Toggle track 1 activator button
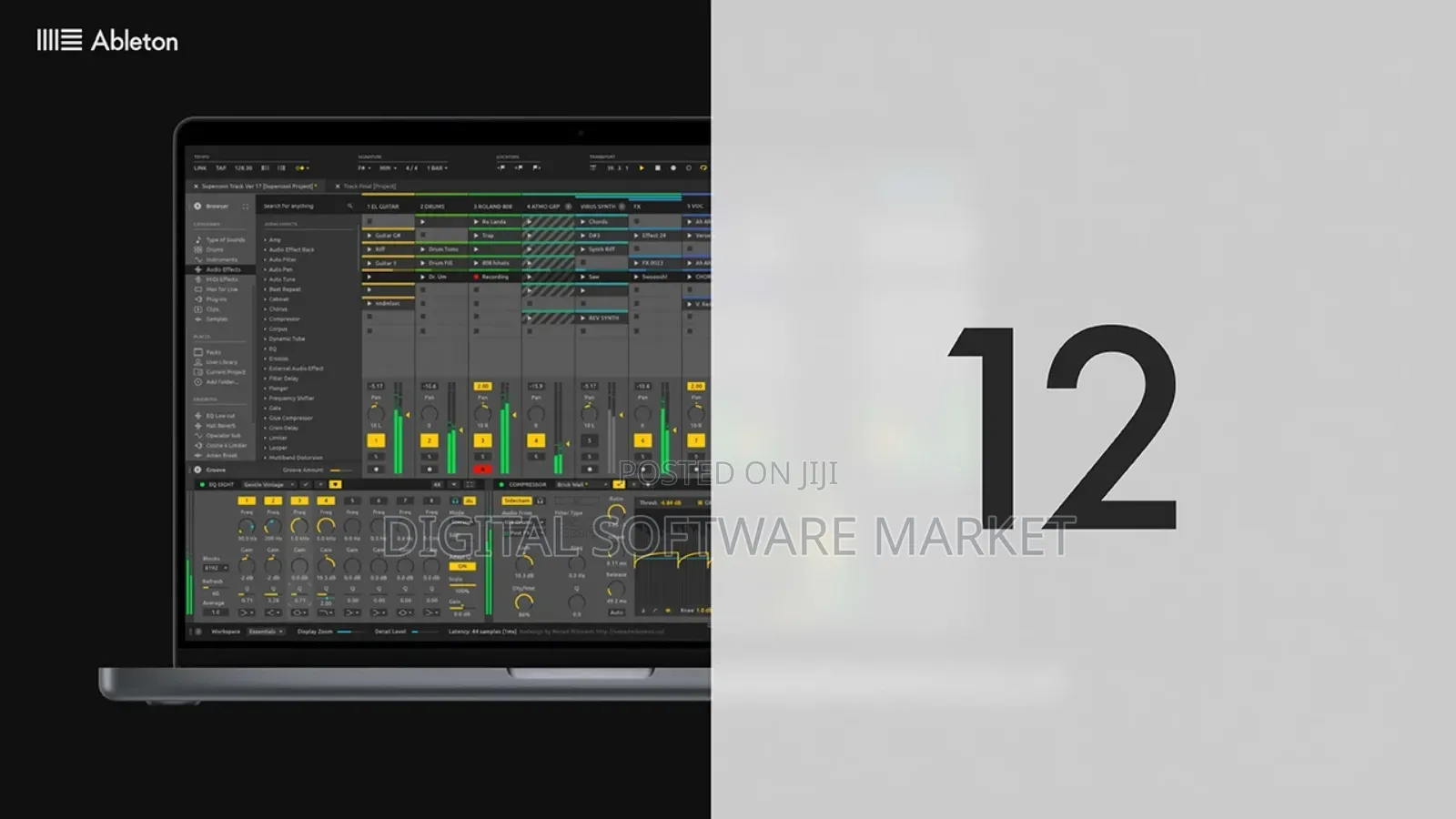 (376, 440)
